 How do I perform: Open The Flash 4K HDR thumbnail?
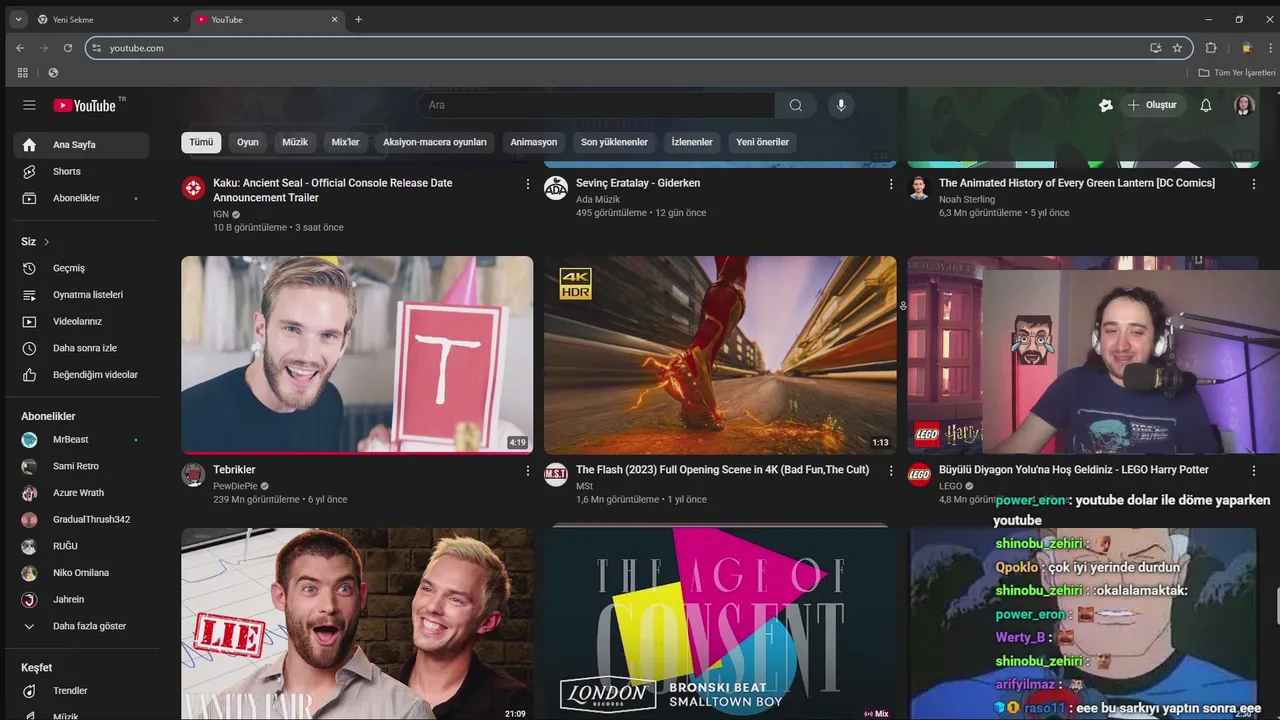(720, 355)
